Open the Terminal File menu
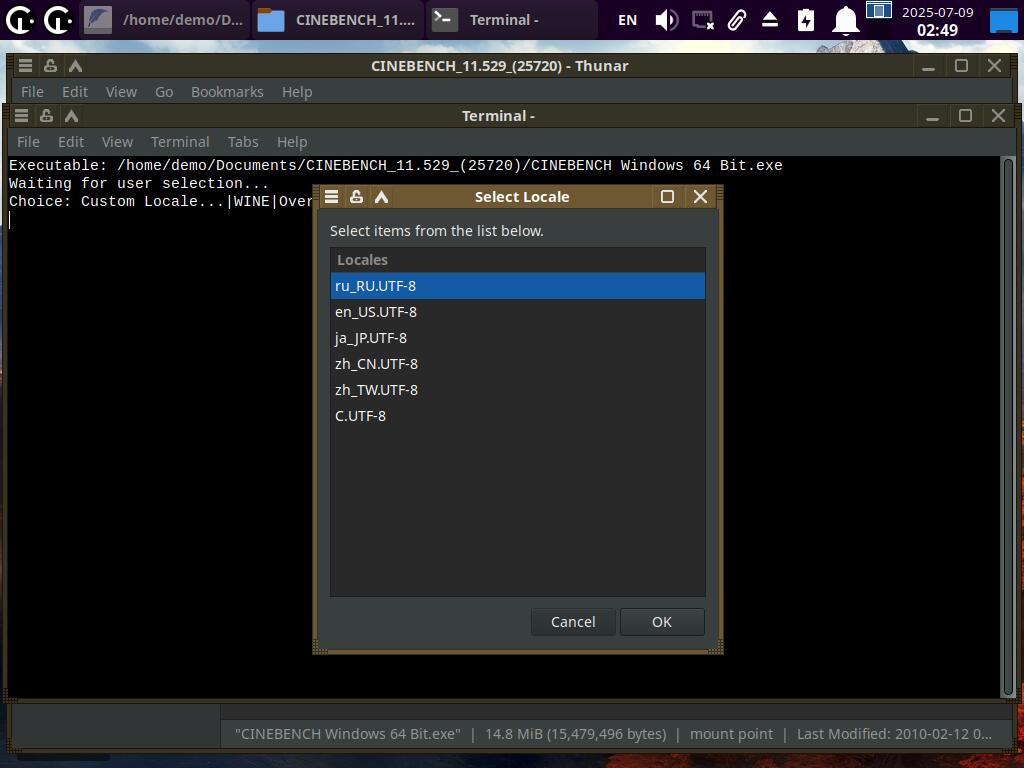Image resolution: width=1024 pixels, height=768 pixels. click(x=28, y=142)
